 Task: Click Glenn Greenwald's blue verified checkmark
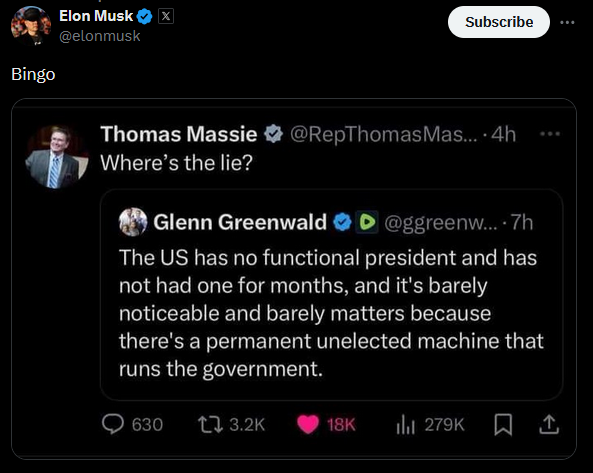(343, 222)
